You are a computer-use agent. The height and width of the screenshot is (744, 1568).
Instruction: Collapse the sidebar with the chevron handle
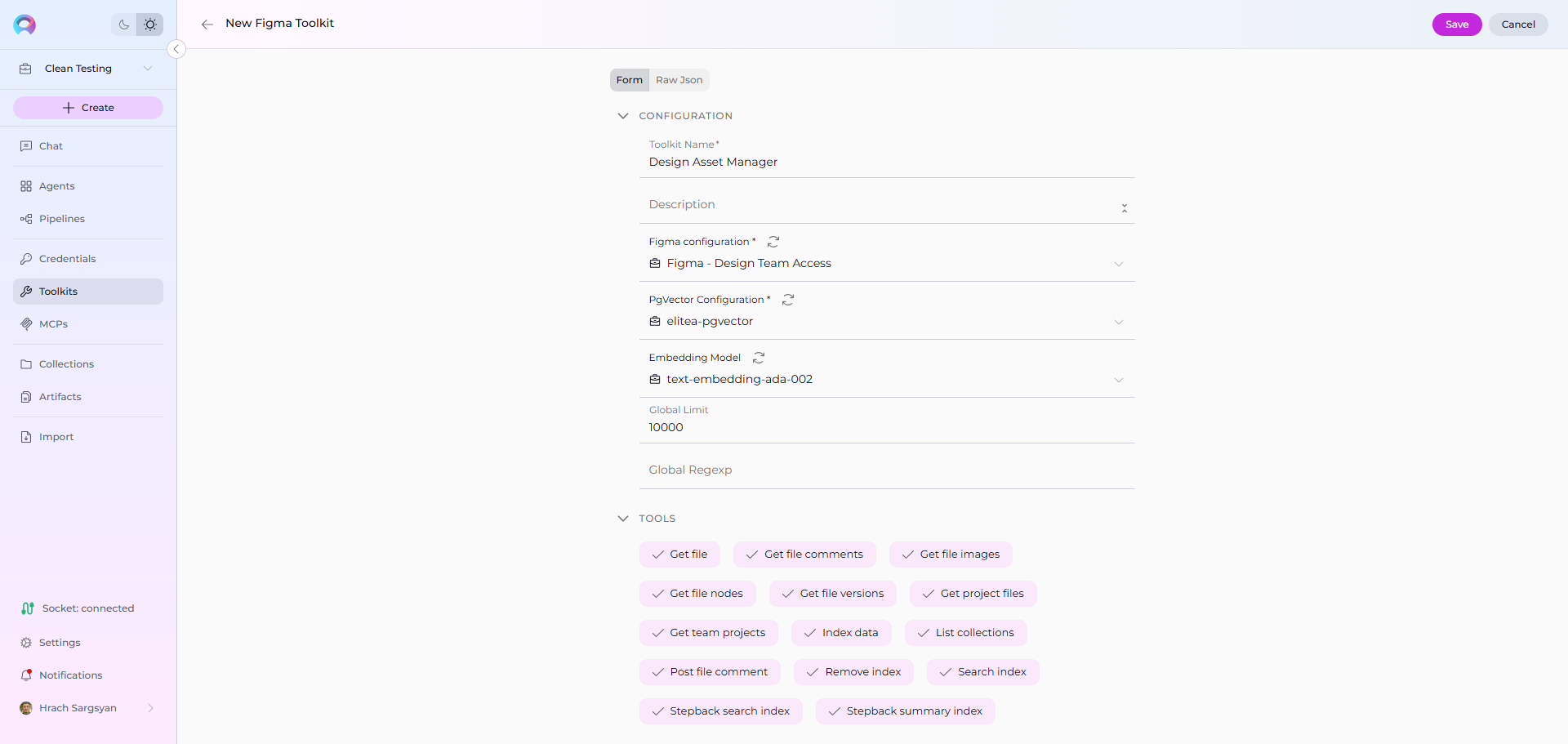pyautogui.click(x=176, y=49)
